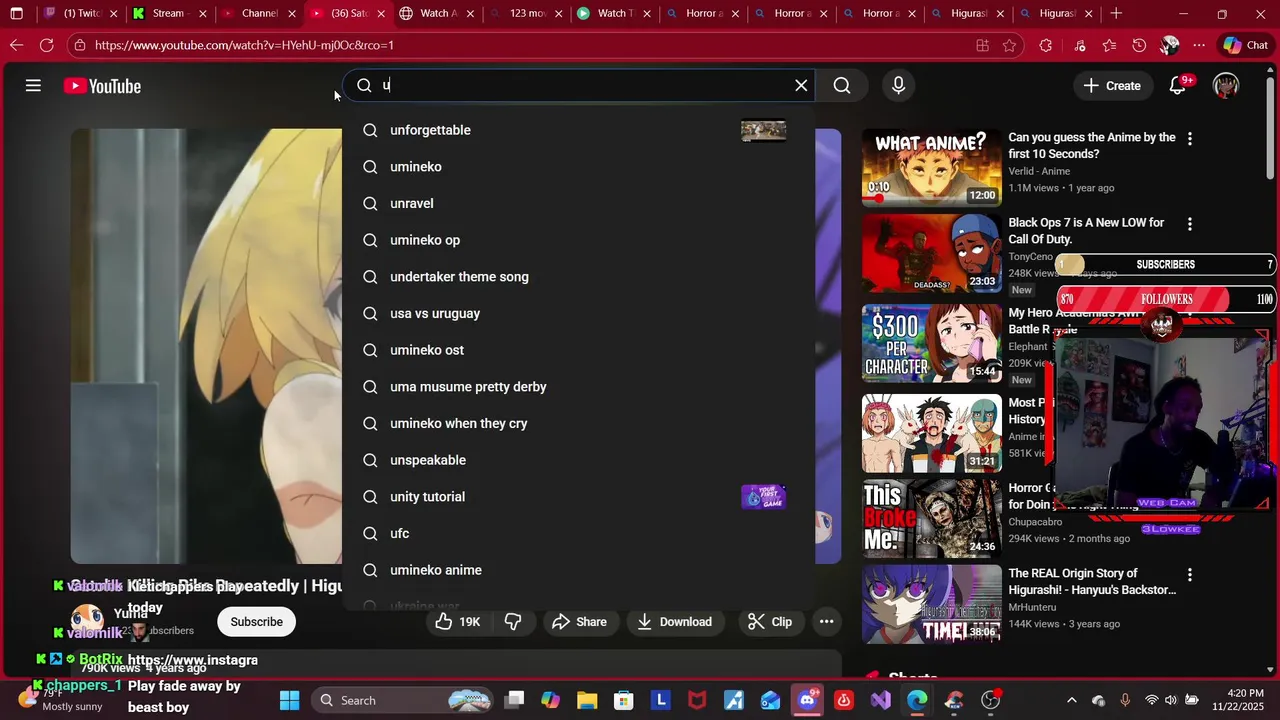1280x720 pixels.
Task: Open the "This Broke Me" video thumbnail
Action: (931, 518)
